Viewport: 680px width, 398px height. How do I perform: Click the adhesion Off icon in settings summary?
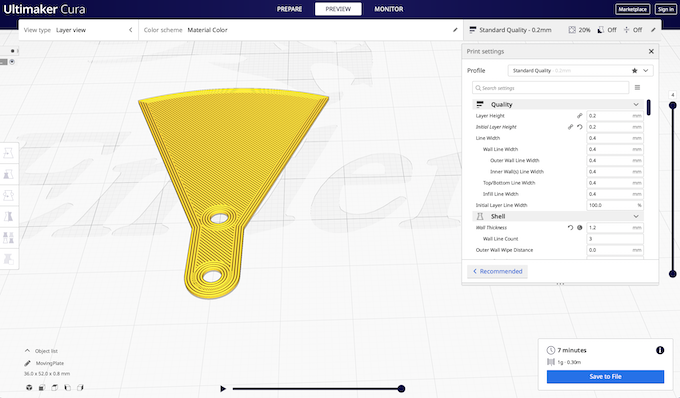(x=626, y=30)
